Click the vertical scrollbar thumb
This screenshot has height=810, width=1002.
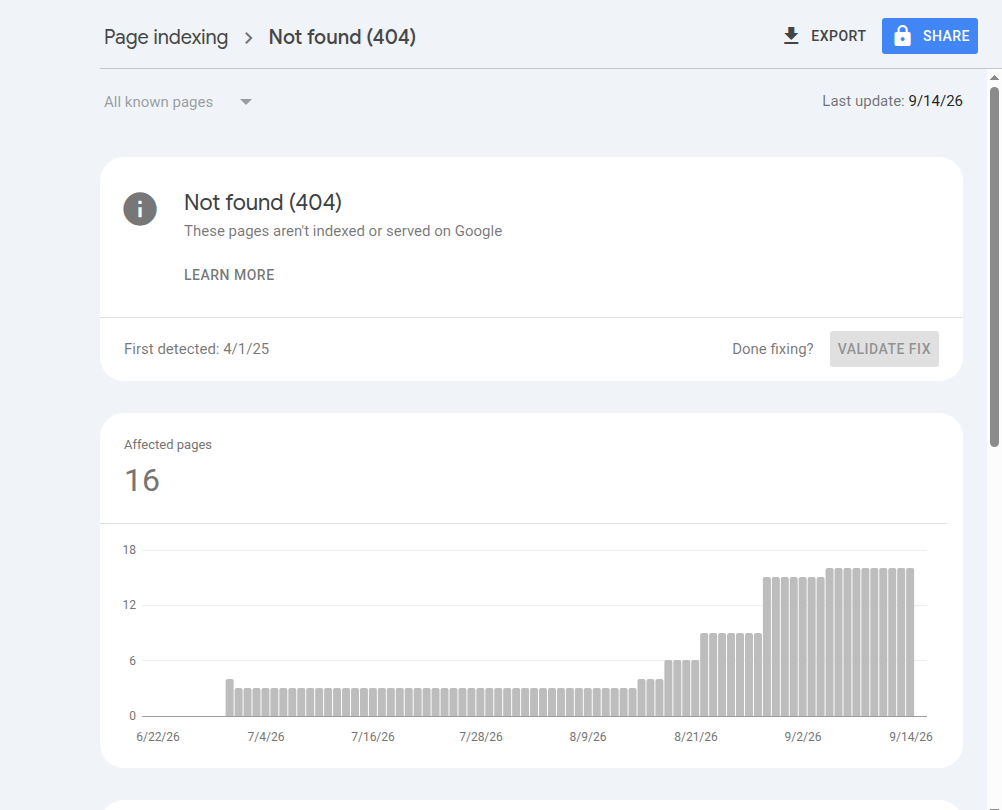tap(994, 266)
